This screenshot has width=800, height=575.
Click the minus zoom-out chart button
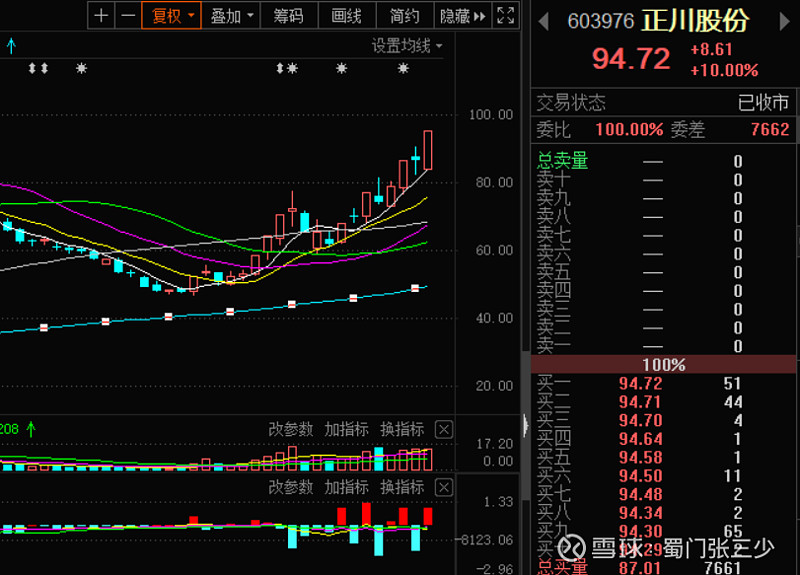128,15
